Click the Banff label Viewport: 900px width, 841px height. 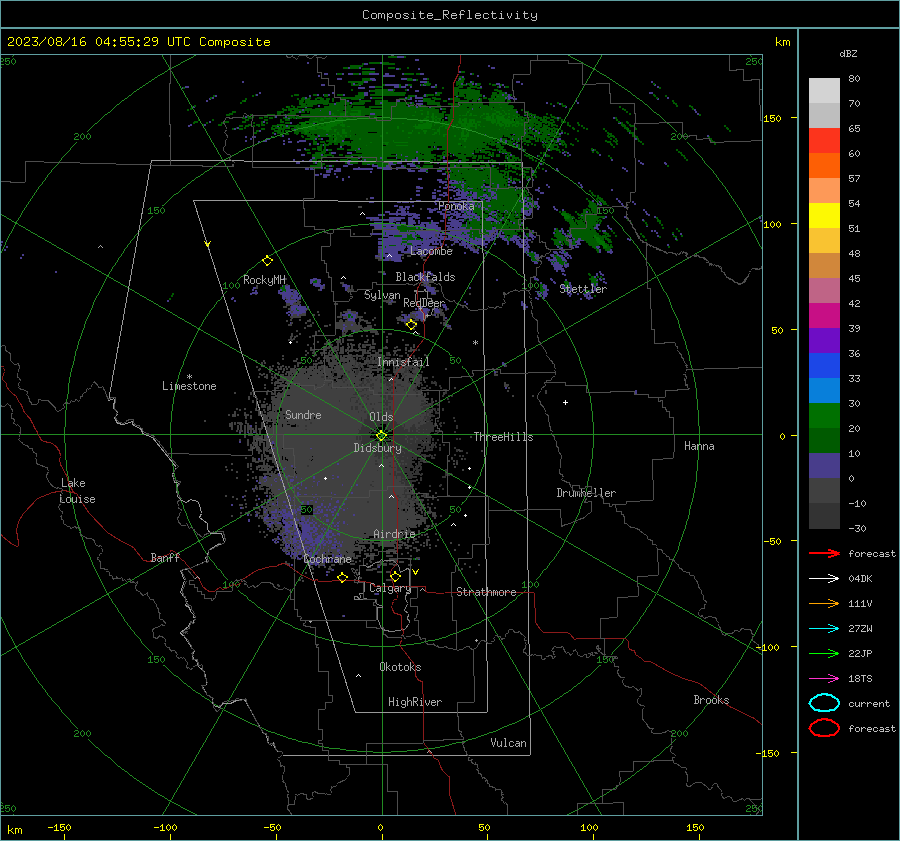click(165, 557)
